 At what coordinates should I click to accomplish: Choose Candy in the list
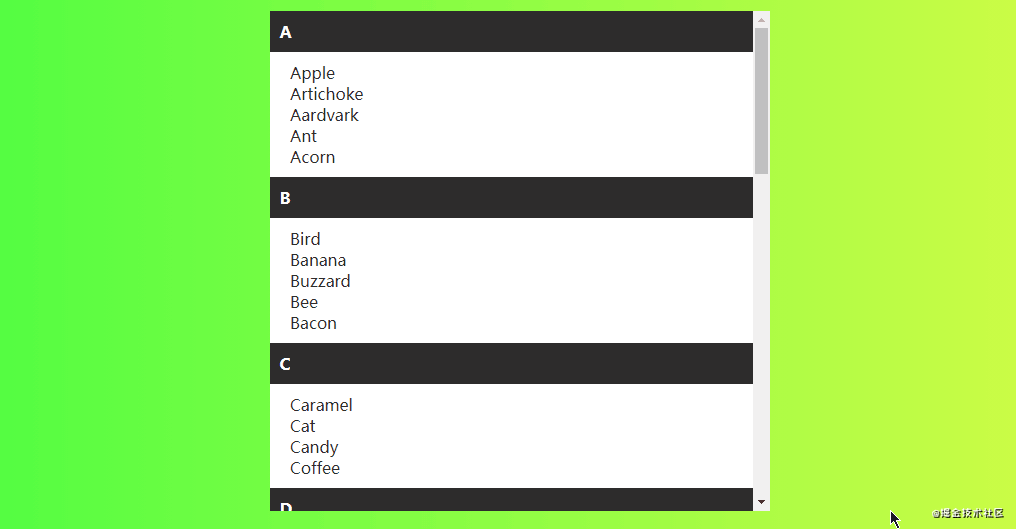point(314,447)
